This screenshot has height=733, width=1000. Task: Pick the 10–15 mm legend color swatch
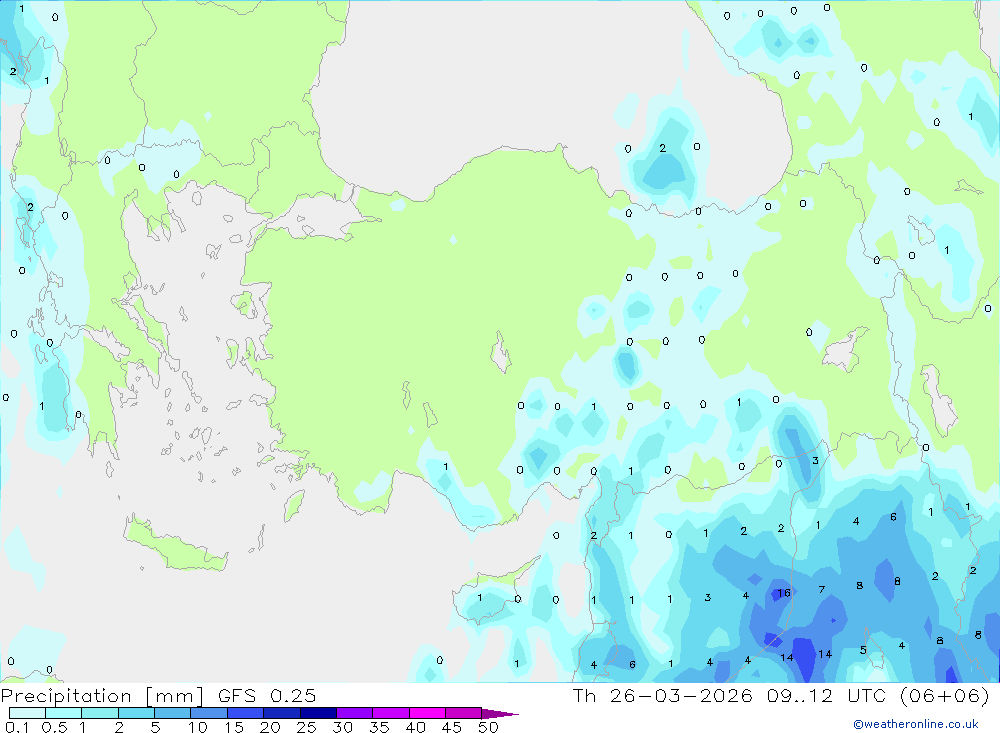coord(209,713)
